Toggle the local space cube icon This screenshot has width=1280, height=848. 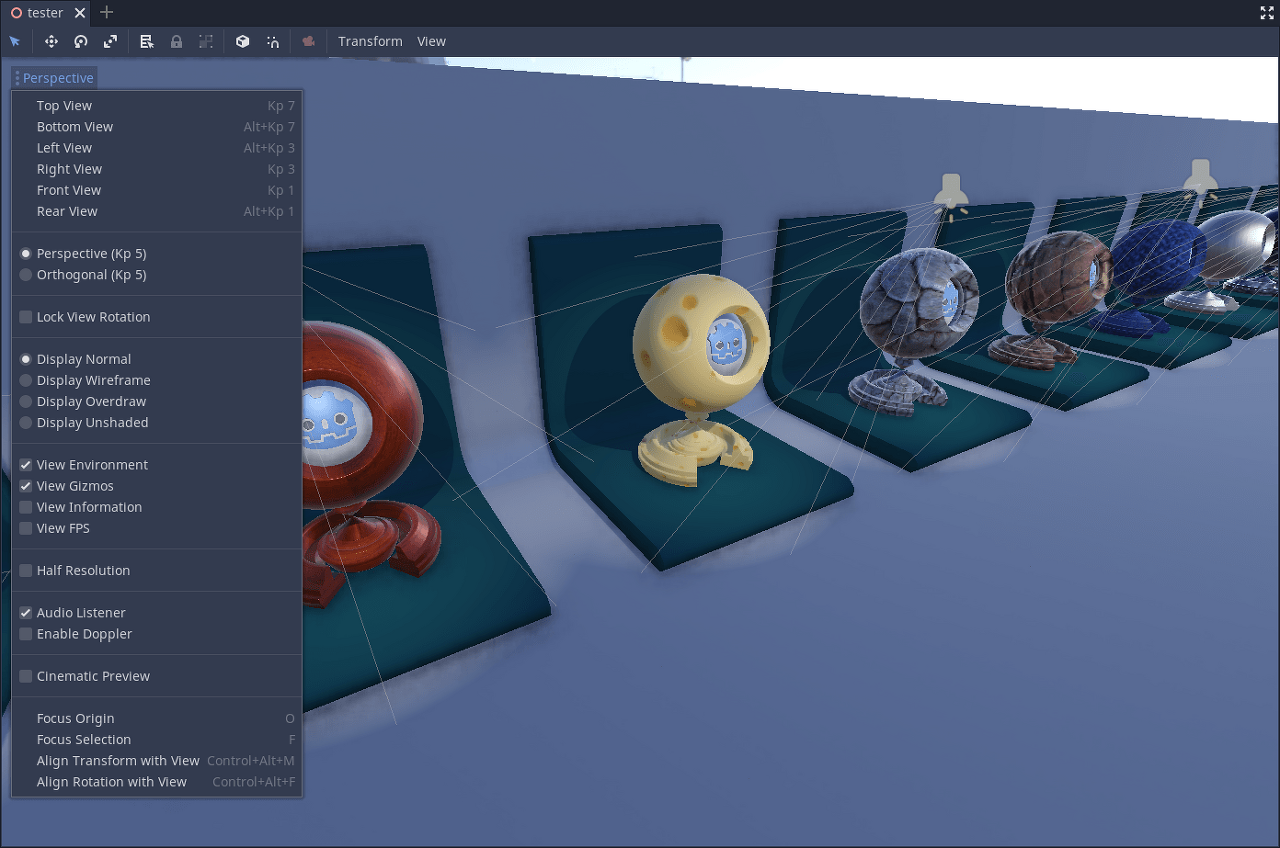243,41
